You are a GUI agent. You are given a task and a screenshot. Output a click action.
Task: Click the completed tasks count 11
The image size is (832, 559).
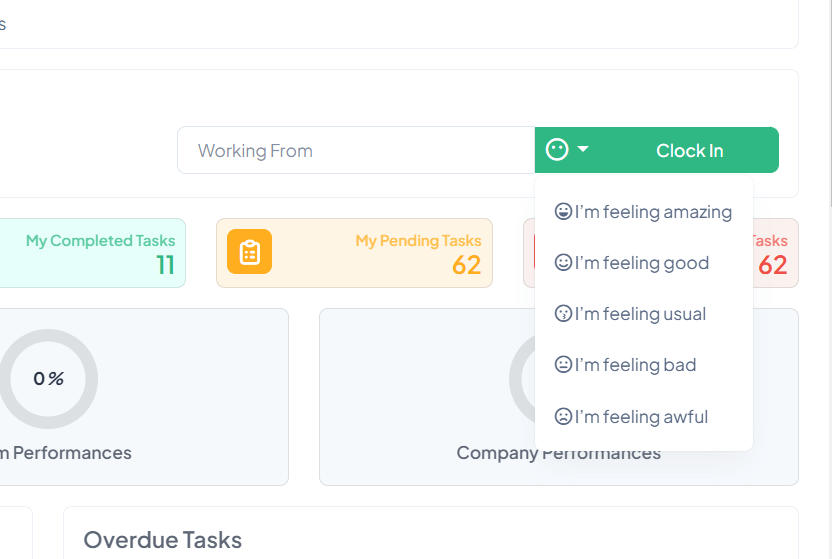pos(165,265)
